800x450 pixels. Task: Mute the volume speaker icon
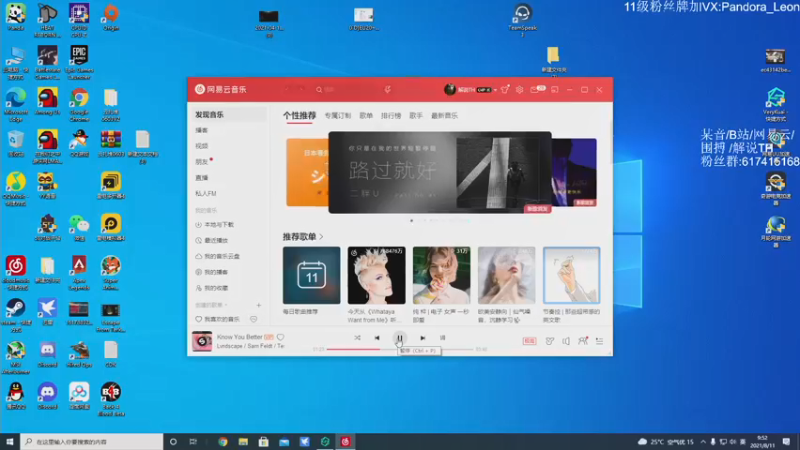566,341
